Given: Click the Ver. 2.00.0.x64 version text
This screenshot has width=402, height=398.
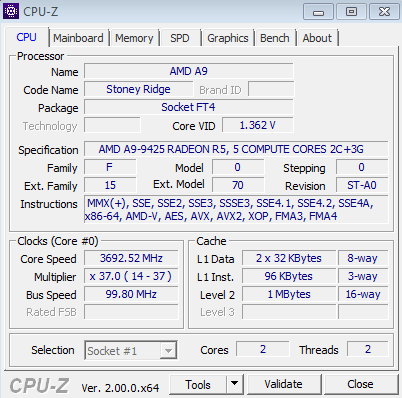Looking at the screenshot, I should pos(120,388).
